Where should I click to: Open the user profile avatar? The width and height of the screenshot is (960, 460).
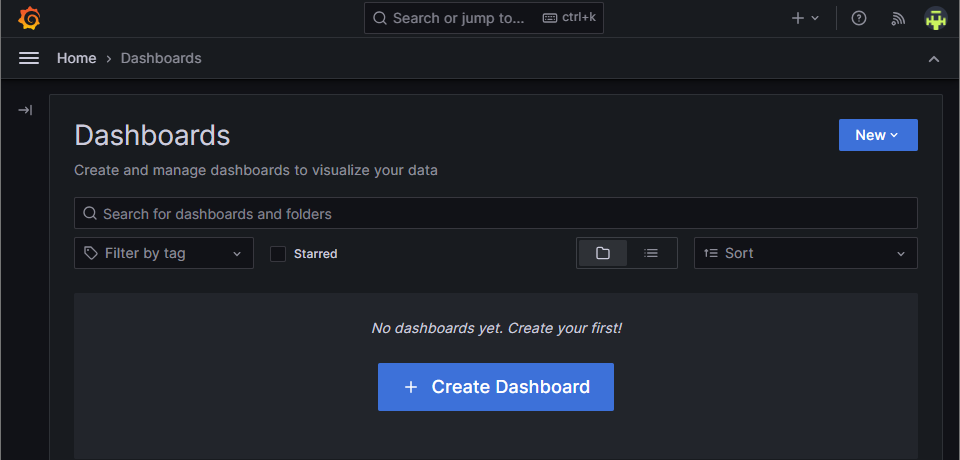pos(936,18)
